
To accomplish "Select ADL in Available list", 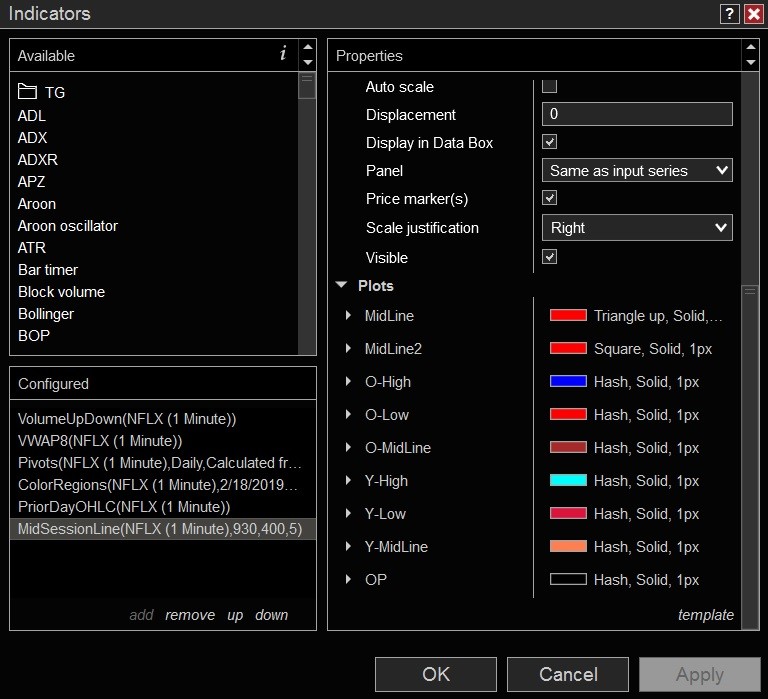I will pyautogui.click(x=32, y=116).
